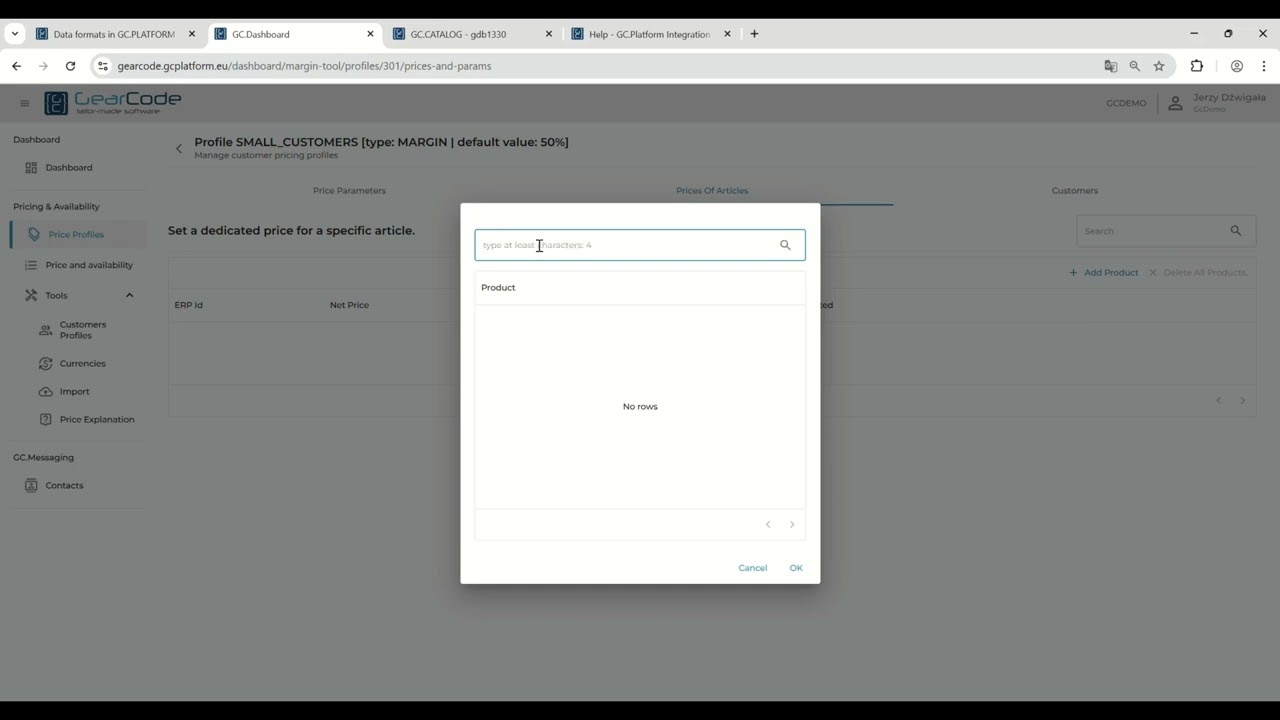
Task: Go to next page in product dialog
Action: 792,524
